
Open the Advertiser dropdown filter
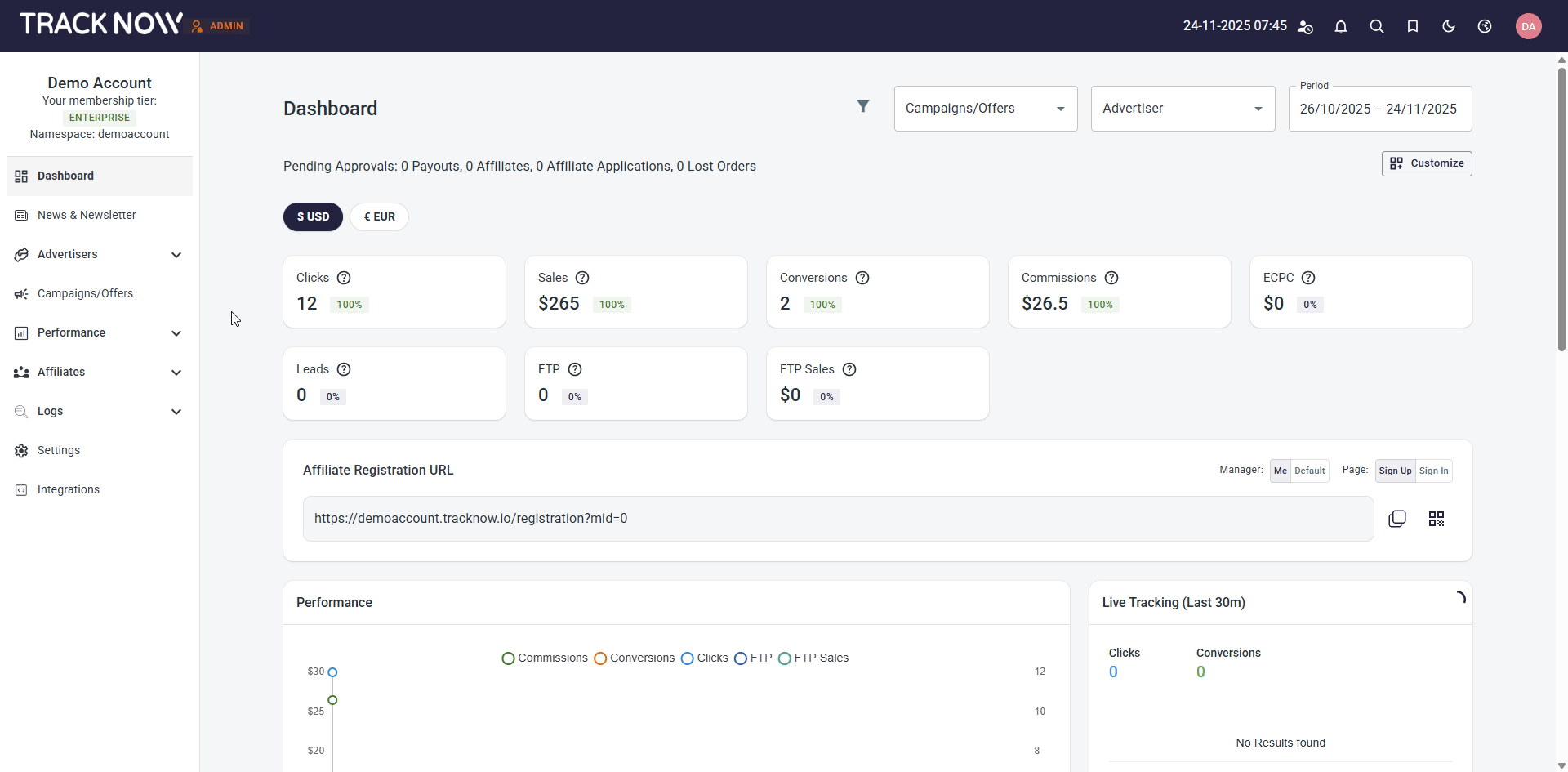pyautogui.click(x=1182, y=109)
